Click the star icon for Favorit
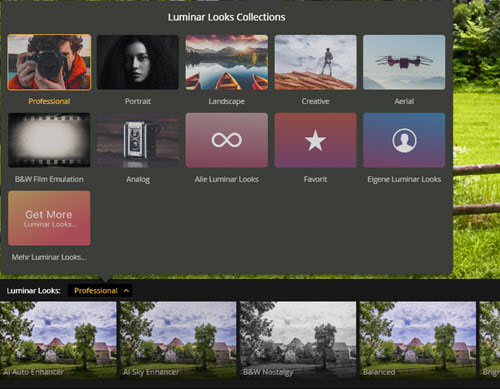The width and height of the screenshot is (500, 389). [315, 140]
